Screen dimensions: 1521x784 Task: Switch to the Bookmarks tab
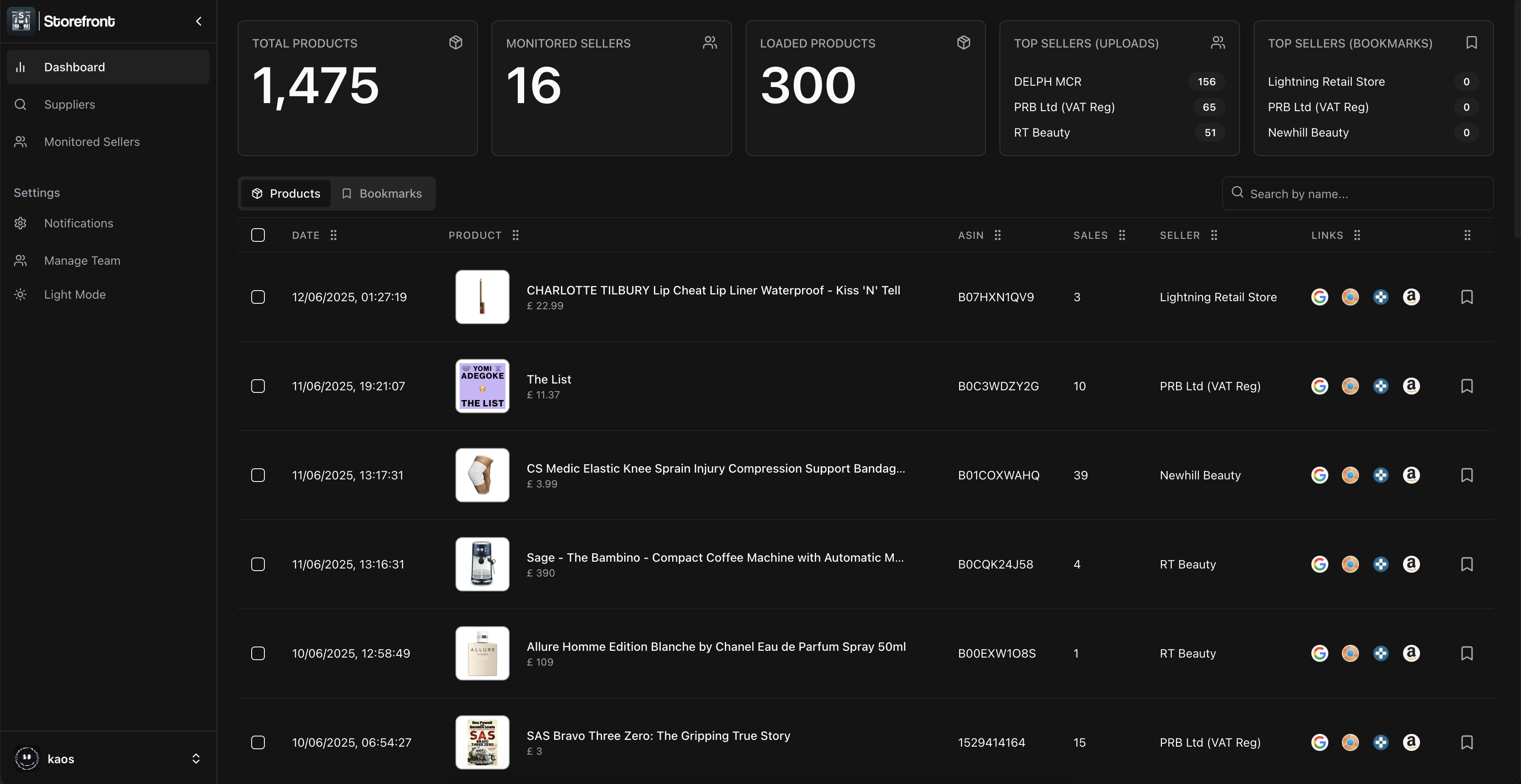pos(382,193)
